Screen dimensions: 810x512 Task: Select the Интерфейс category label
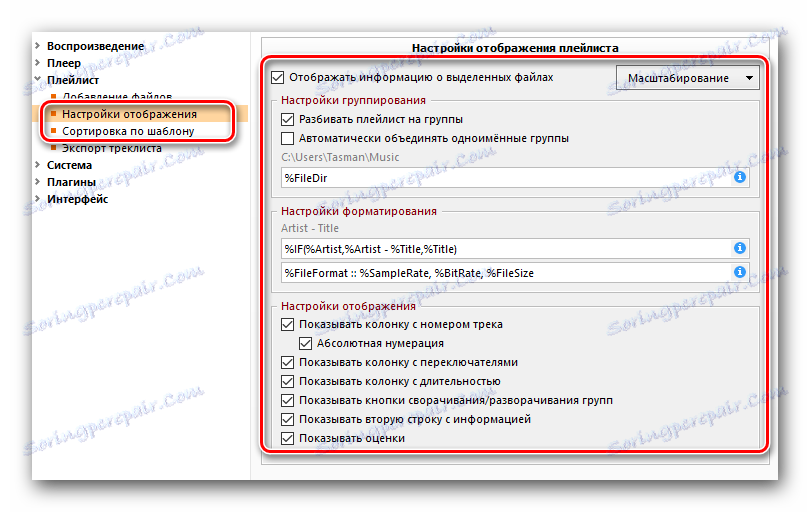pos(77,199)
